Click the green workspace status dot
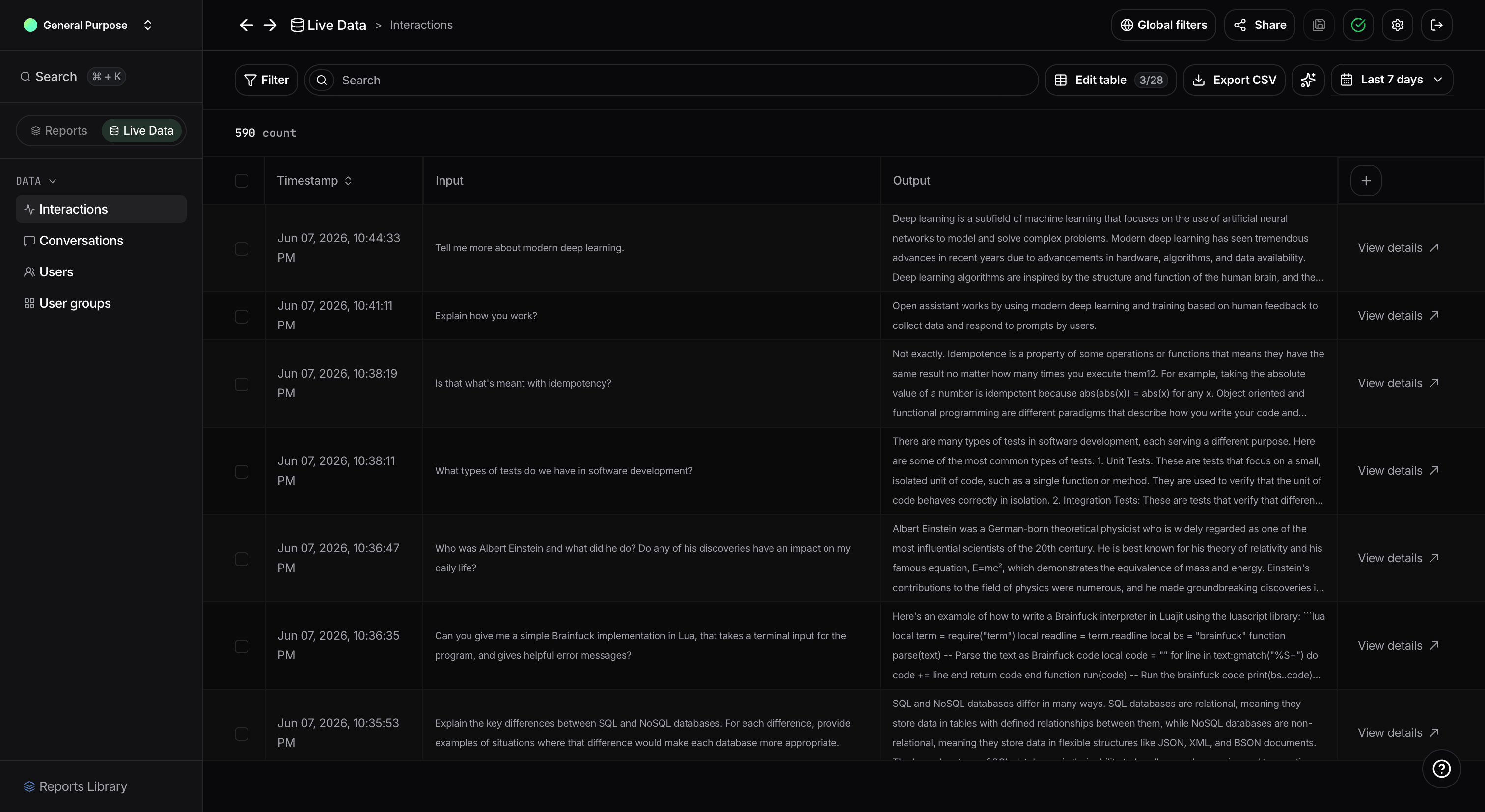 [30, 25]
